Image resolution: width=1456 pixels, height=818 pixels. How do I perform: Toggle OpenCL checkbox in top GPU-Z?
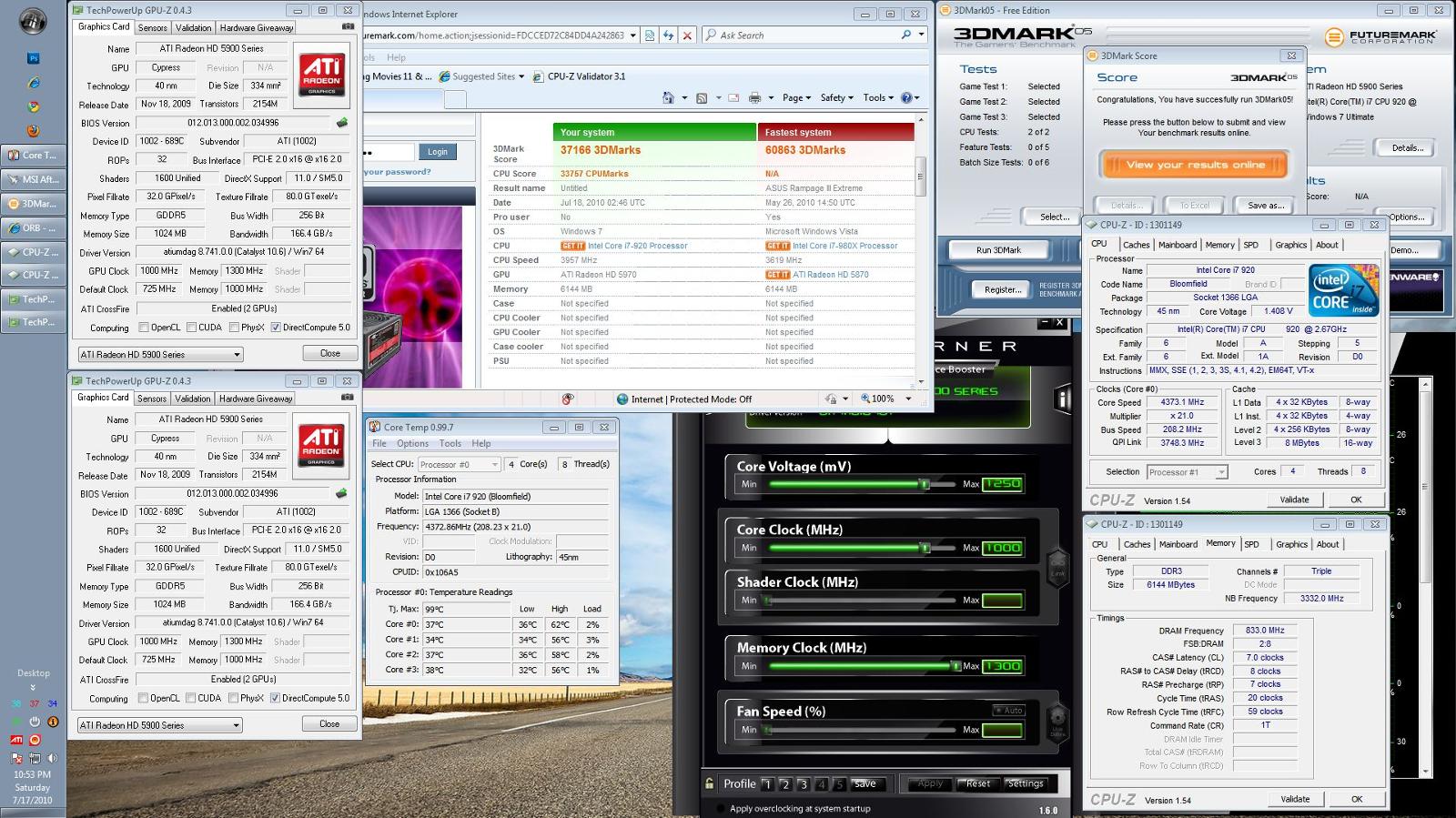click(144, 328)
